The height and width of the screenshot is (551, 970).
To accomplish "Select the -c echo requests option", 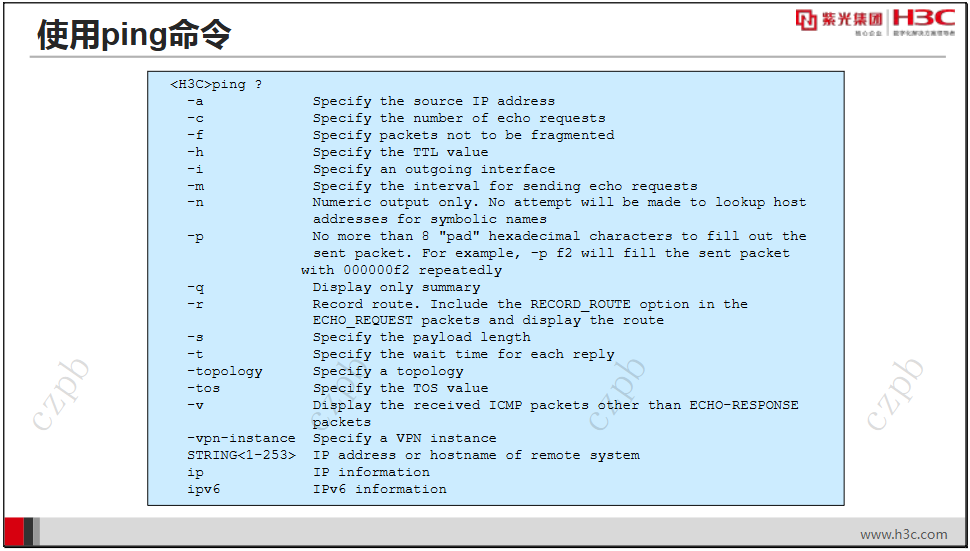I will point(396,118).
